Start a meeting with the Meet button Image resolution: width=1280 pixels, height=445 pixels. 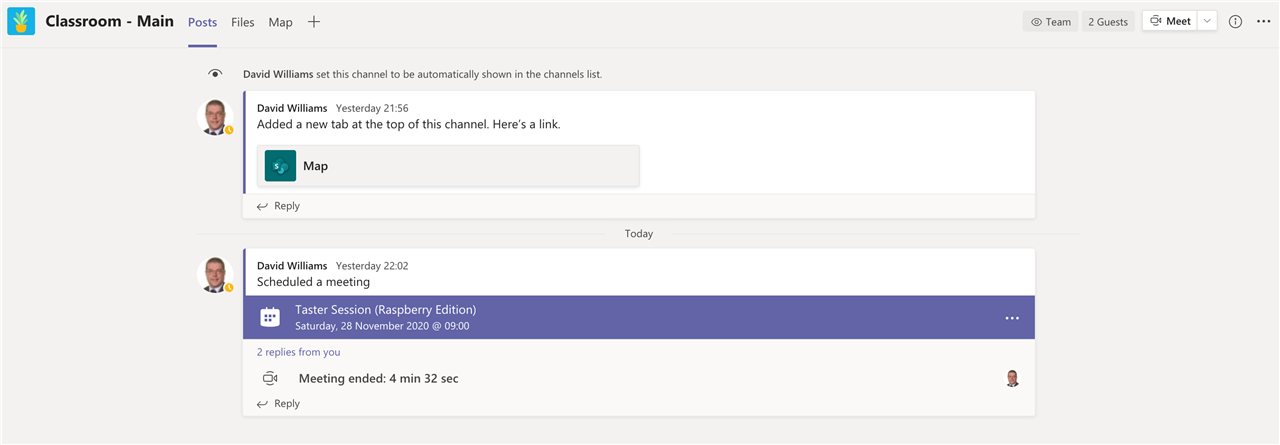[1170, 21]
